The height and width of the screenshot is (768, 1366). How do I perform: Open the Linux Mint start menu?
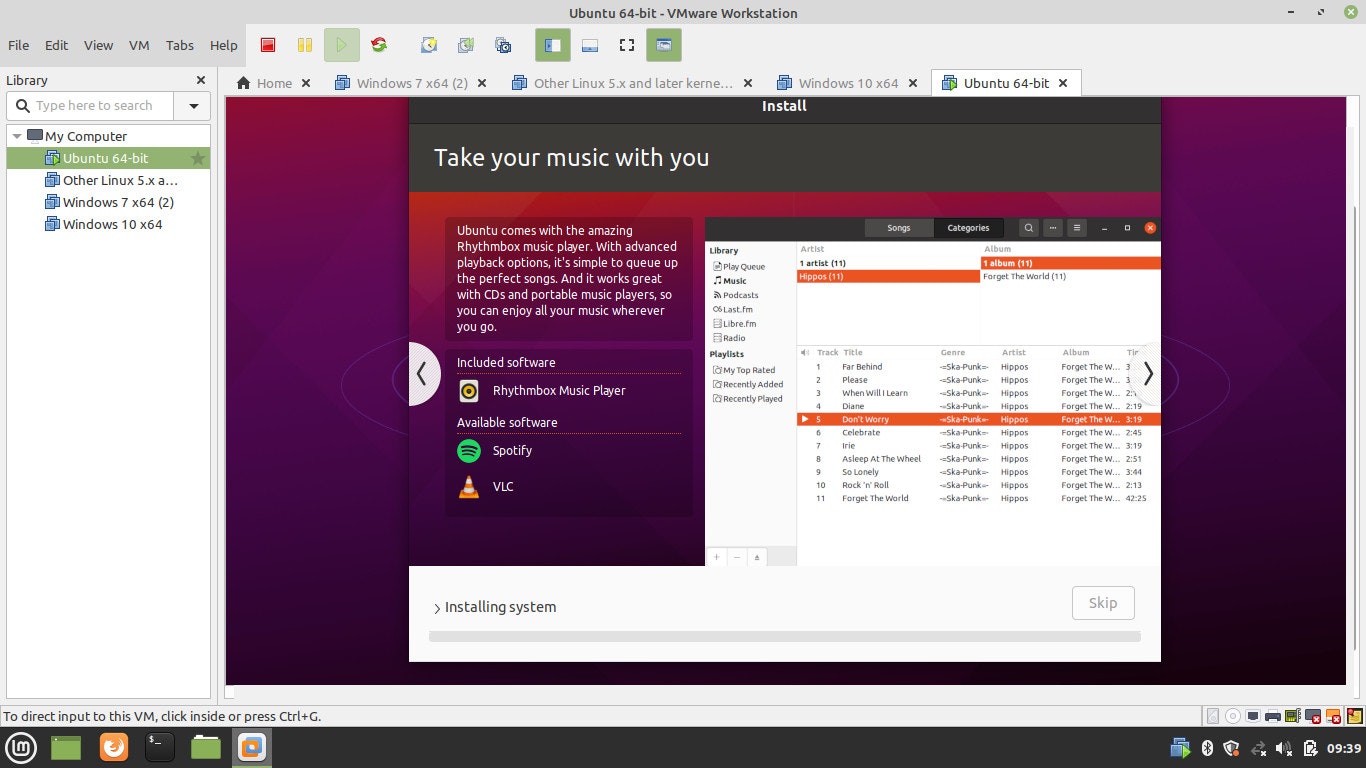coord(22,747)
